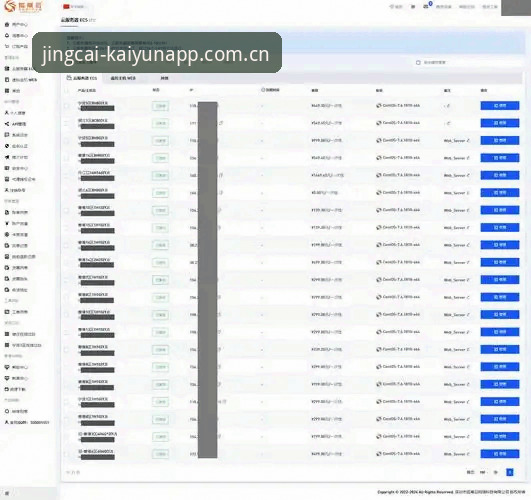
Task: Check the first table row checkbox
Action: click(x=67, y=106)
